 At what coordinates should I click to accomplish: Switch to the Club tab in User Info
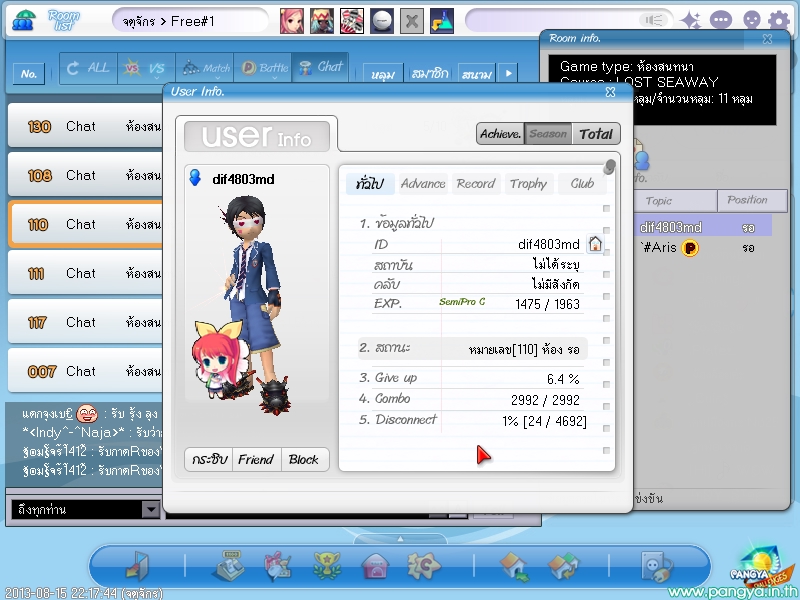pos(582,184)
